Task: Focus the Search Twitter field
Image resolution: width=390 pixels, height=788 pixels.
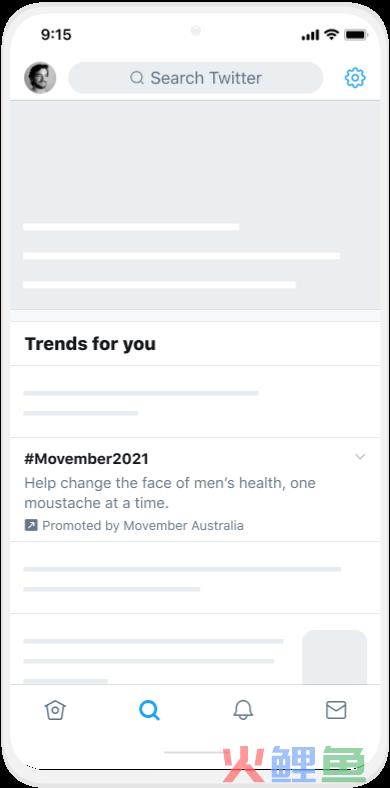Action: pyautogui.click(x=196, y=78)
